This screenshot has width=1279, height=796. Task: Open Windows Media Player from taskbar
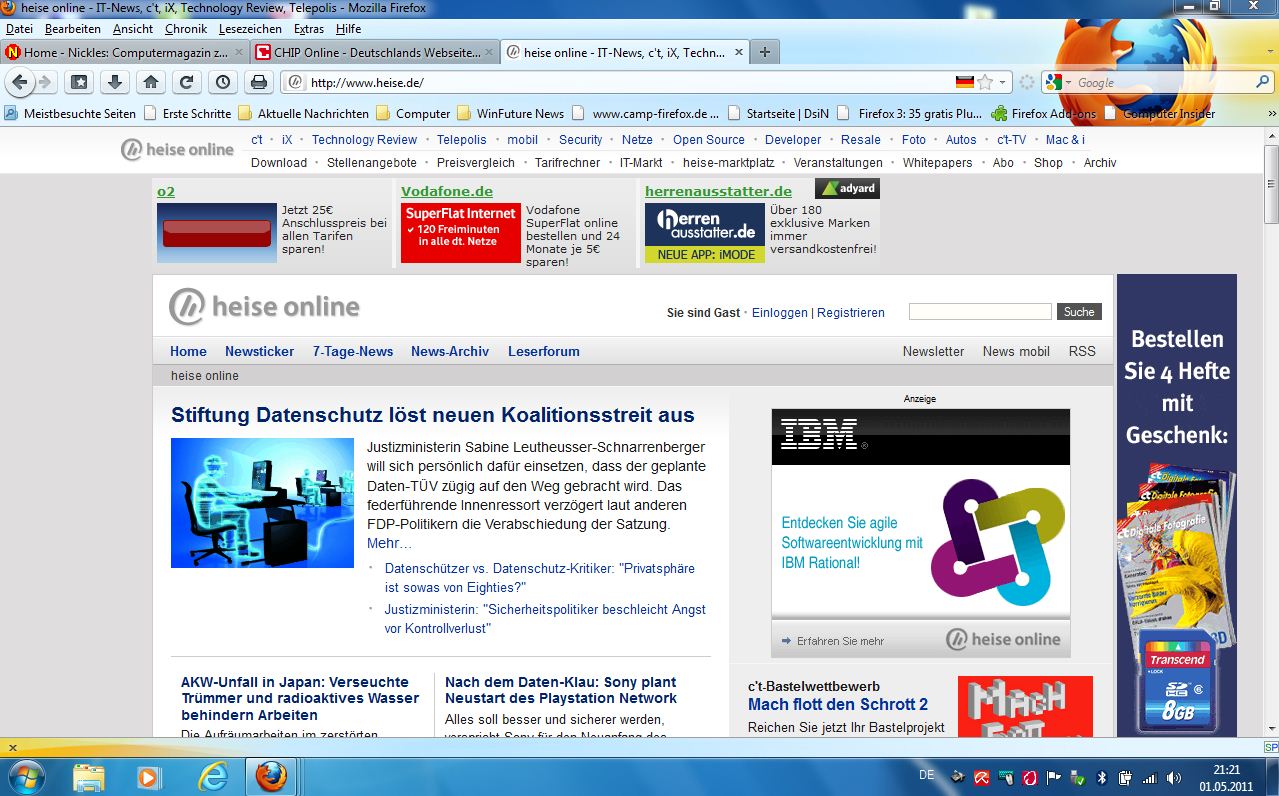tap(150, 777)
